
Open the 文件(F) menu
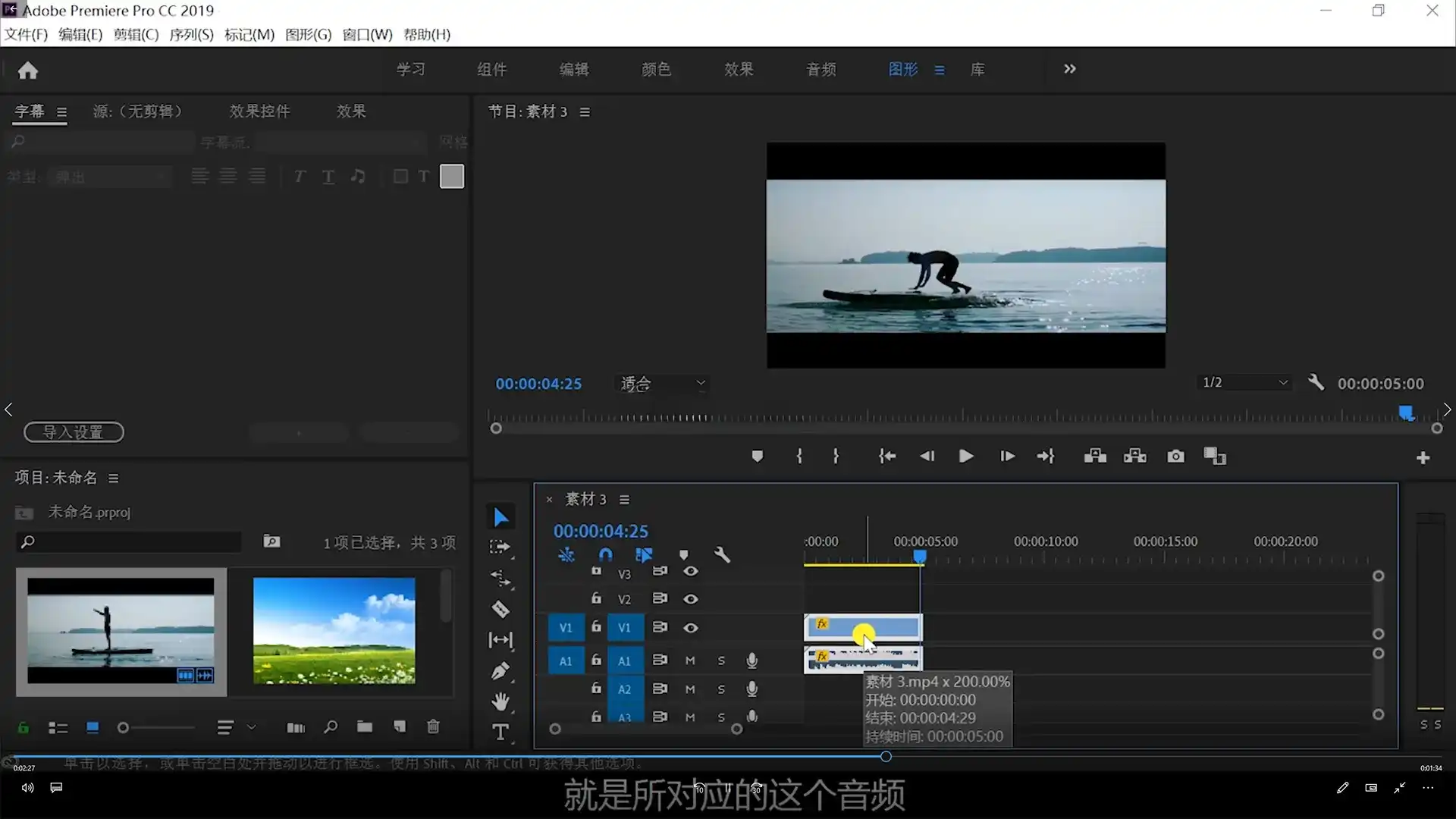coord(25,34)
